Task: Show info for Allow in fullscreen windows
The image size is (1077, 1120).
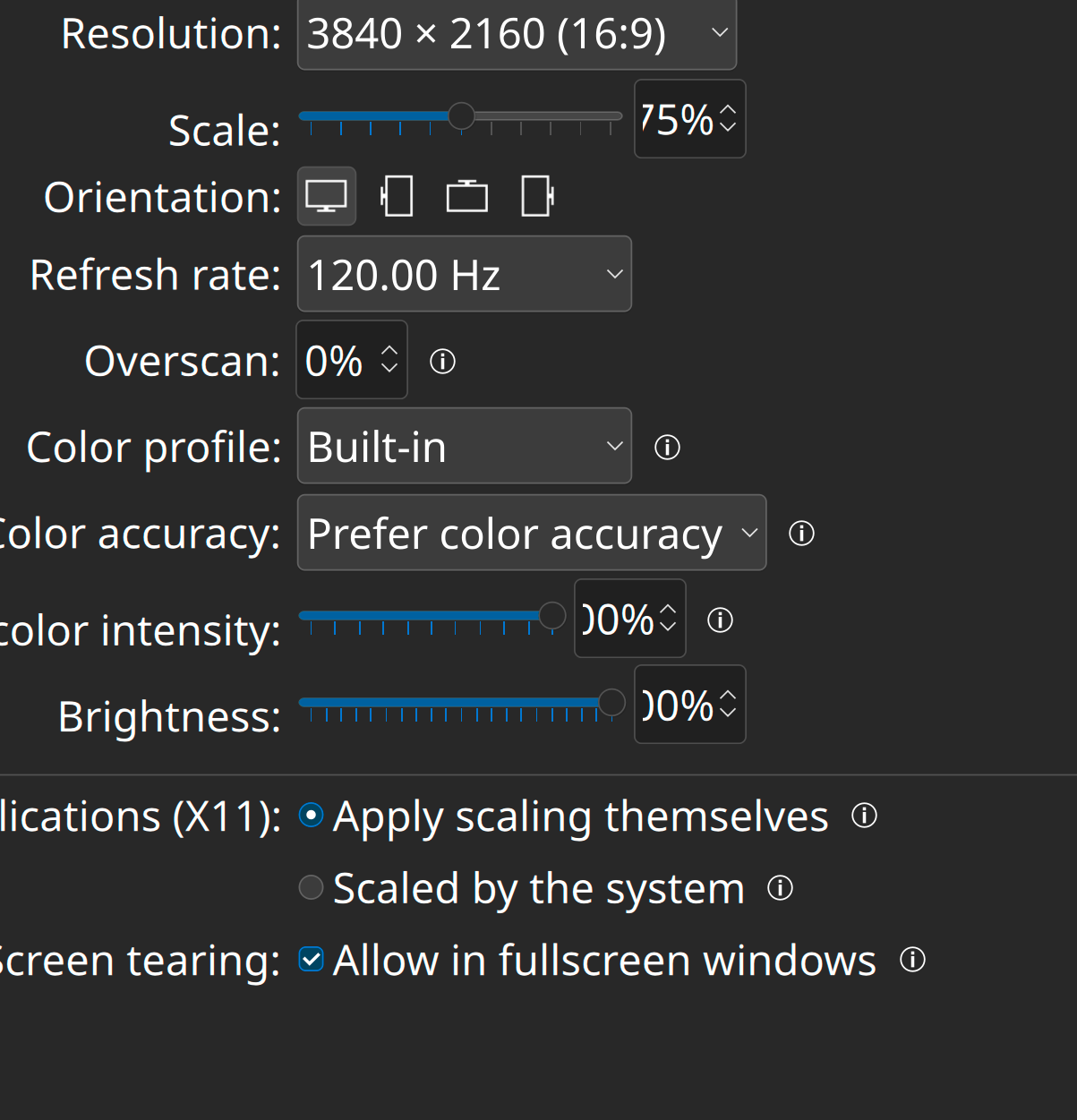Action: coord(912,960)
